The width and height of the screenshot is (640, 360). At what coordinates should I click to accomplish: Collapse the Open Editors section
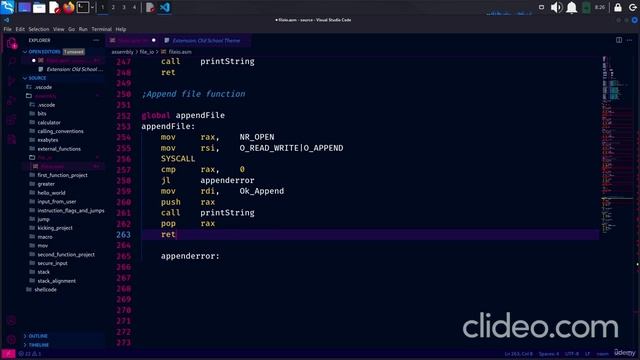point(44,52)
